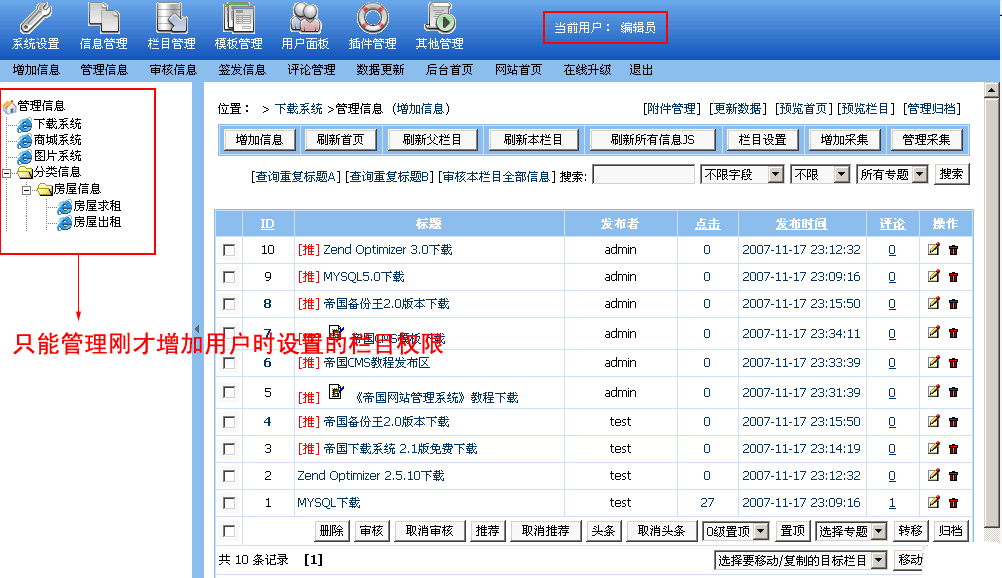Click the search keyword input field
The height and width of the screenshot is (578, 1002).
pos(643,175)
